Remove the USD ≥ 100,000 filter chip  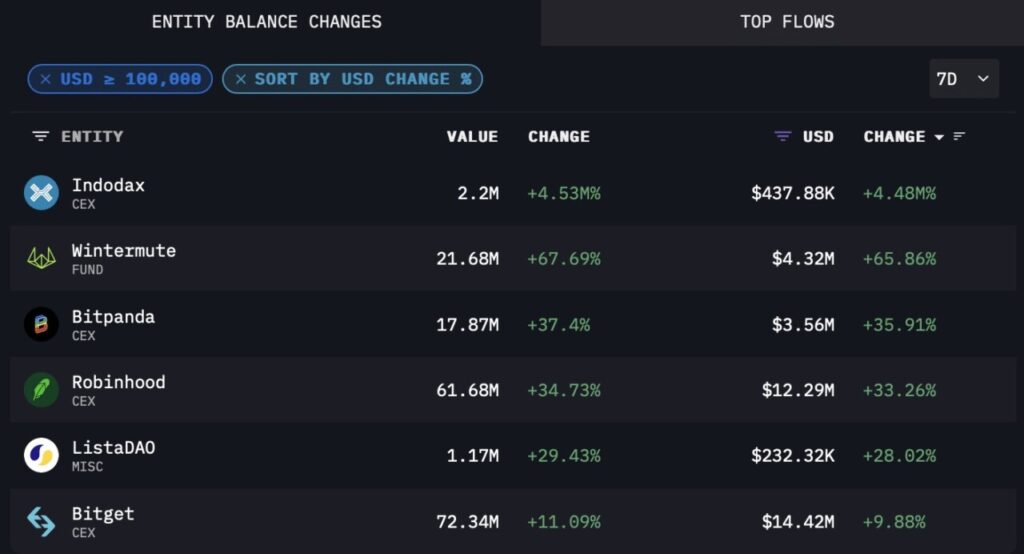tap(46, 79)
